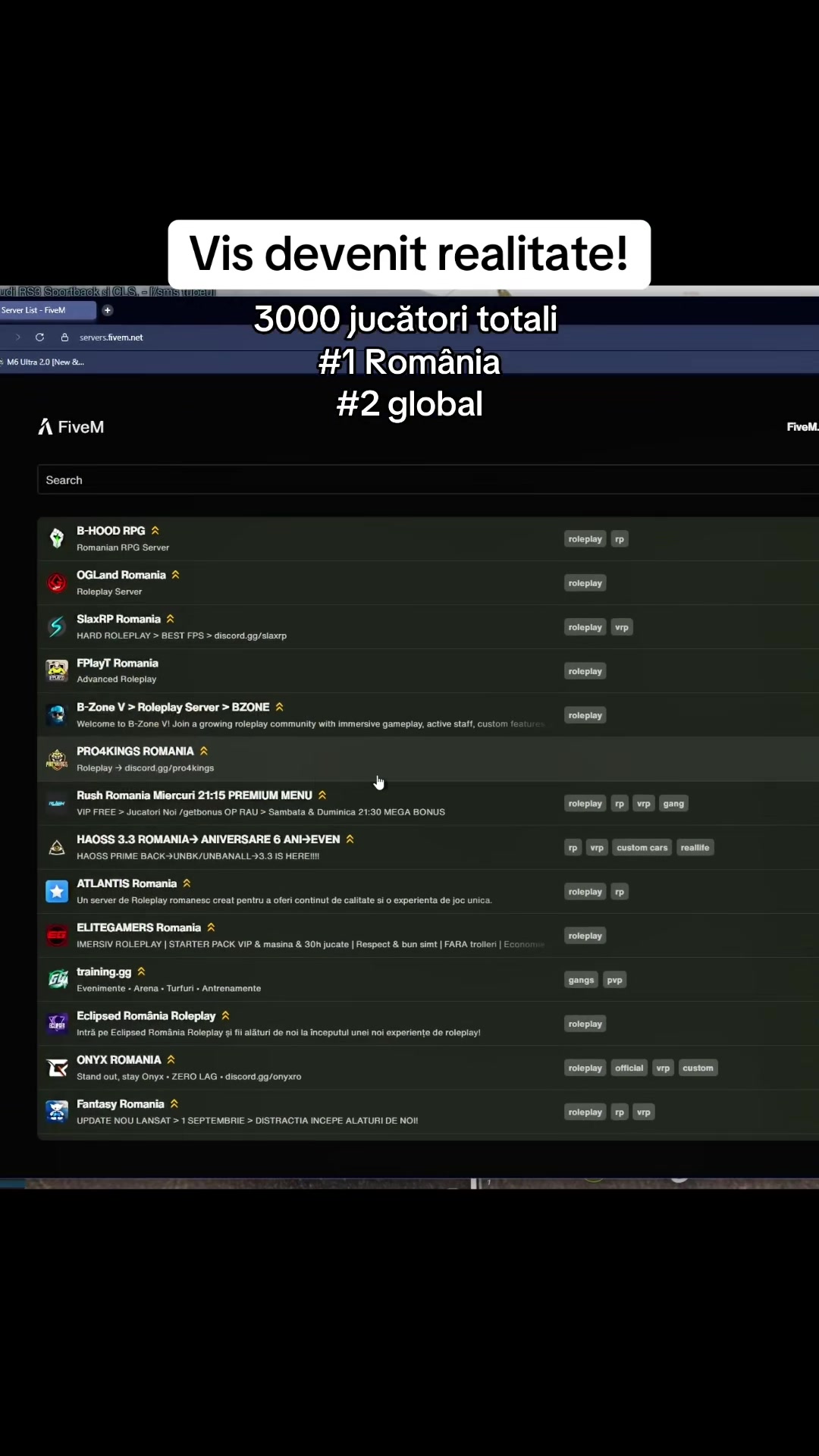
Task: Select official tag on ONYX ROMANIA row
Action: (629, 1068)
